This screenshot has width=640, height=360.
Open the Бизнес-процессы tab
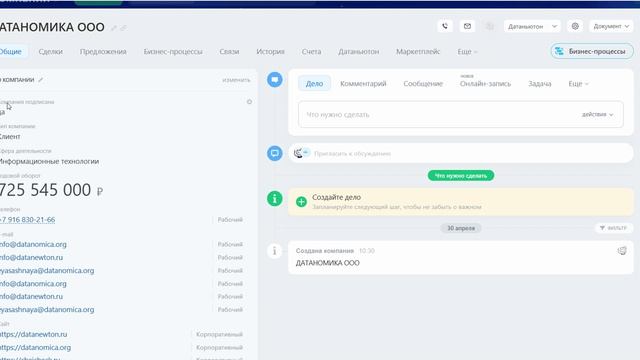[x=173, y=52]
